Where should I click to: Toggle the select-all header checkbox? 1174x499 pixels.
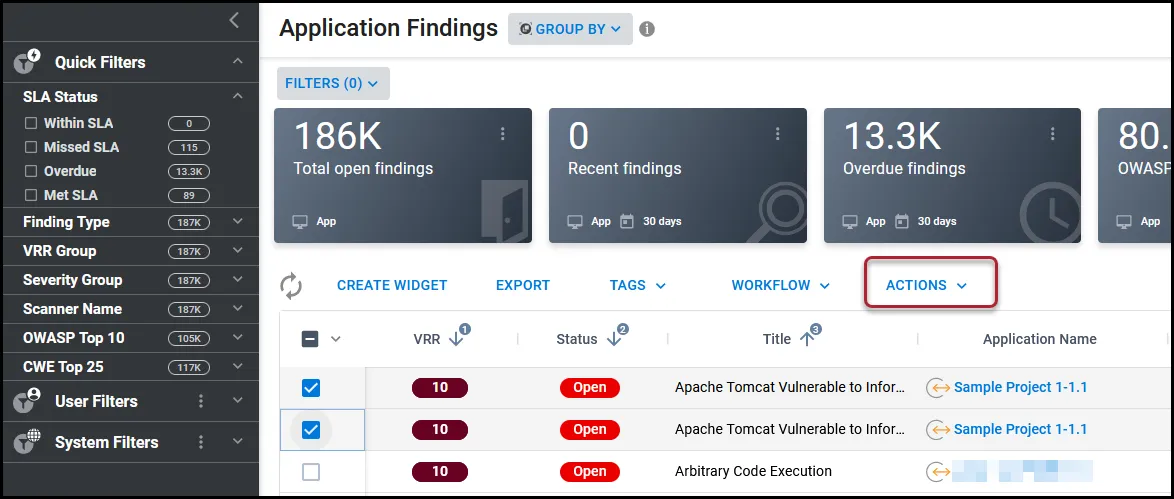pyautogui.click(x=310, y=339)
